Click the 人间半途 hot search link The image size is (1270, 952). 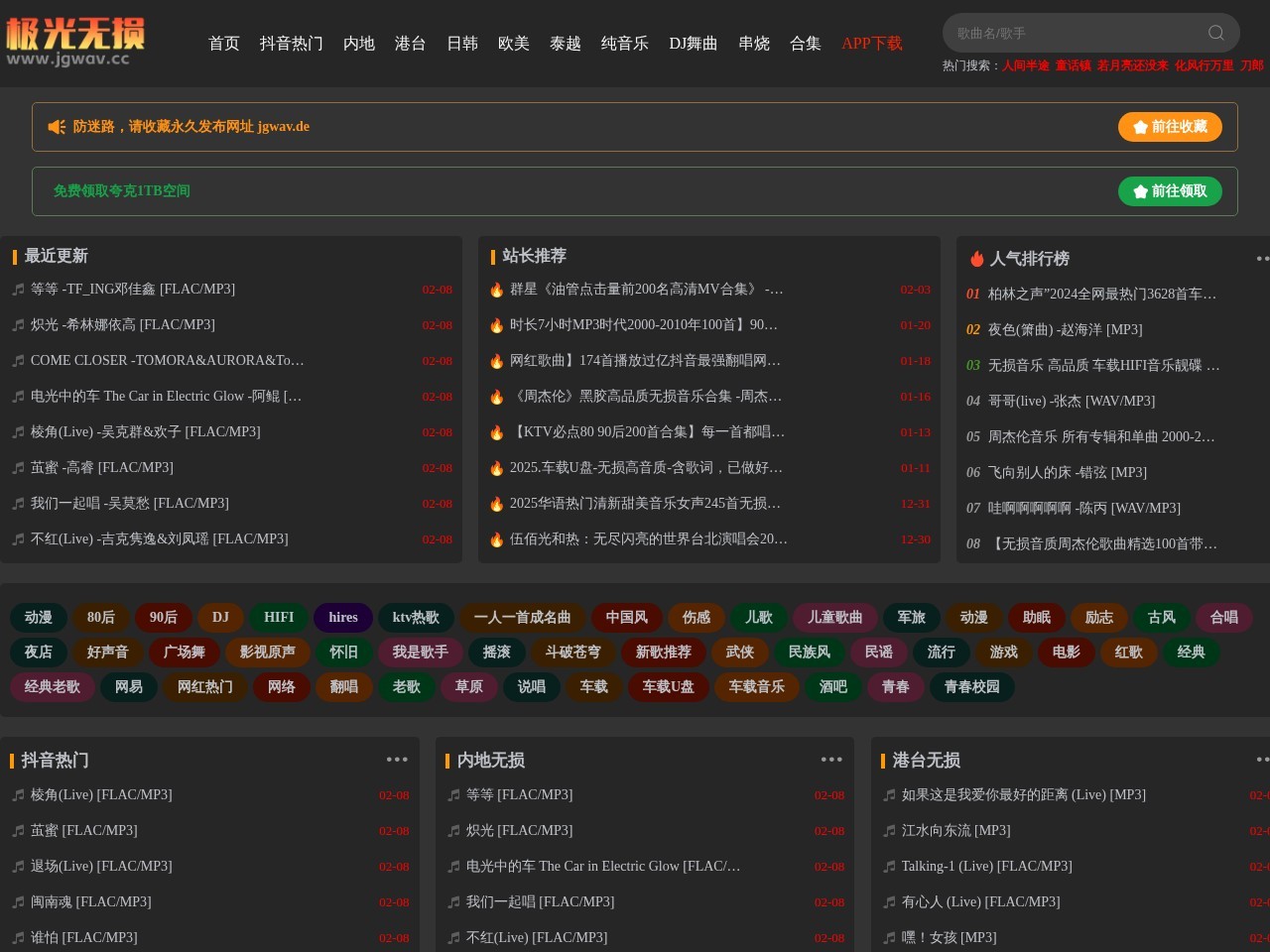pos(1024,65)
